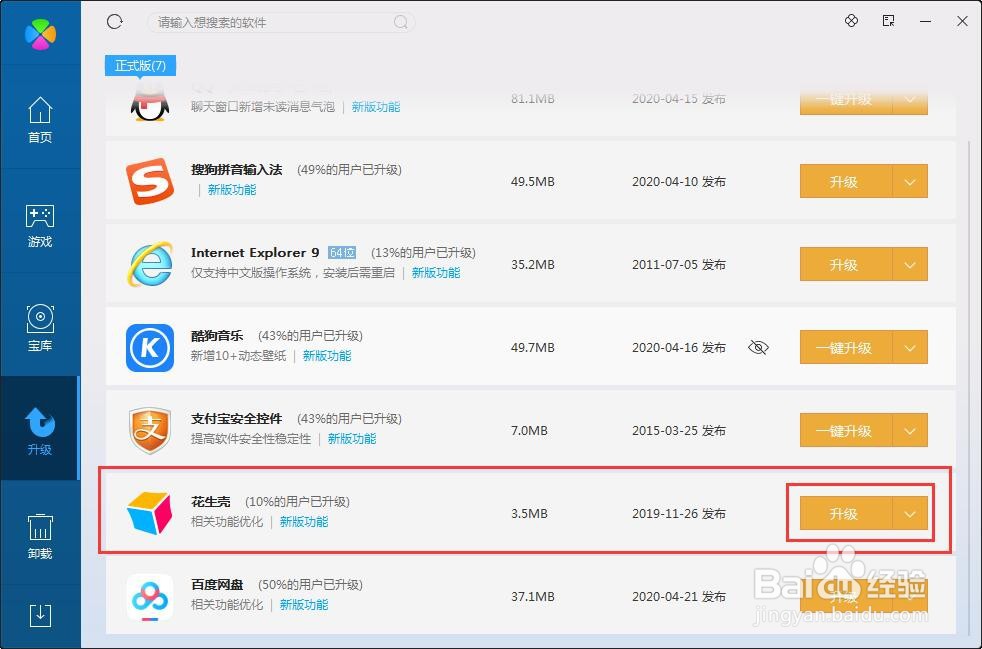This screenshot has height=649, width=982.
Task: Open 新版功能 link for Internet Explorer 9
Action: click(436, 273)
